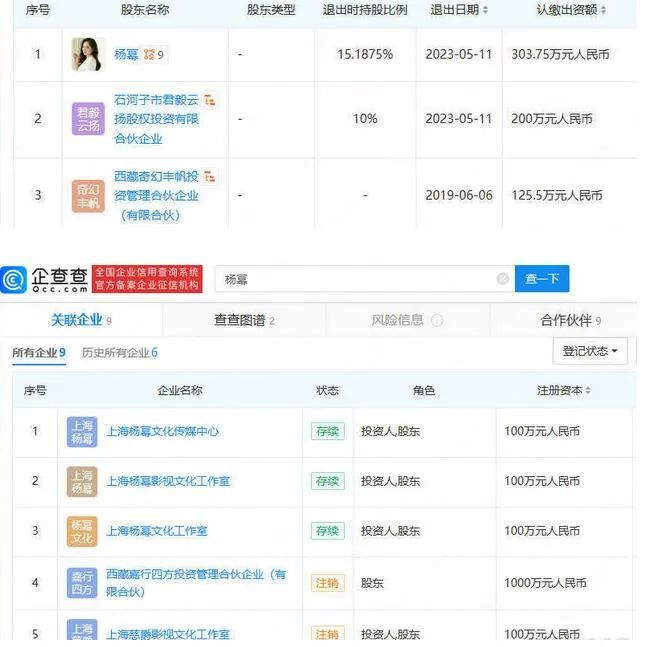The height and width of the screenshot is (647, 654).
Task: Switch to the 查查图谱 tab
Action: click(x=244, y=320)
